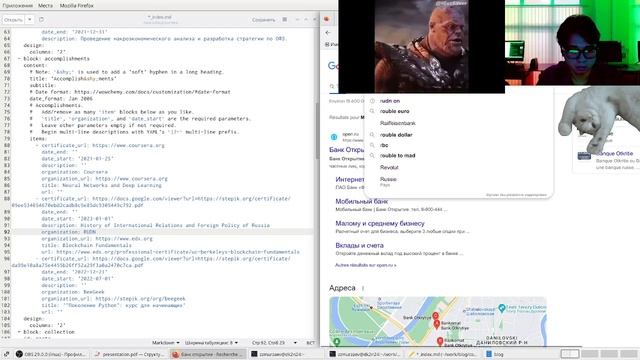Pick the Revolut suggestion

(389, 167)
